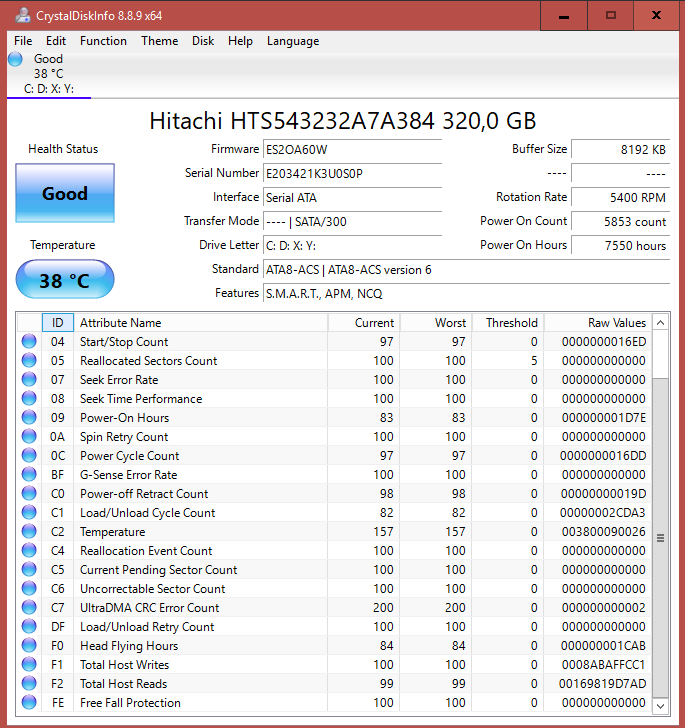This screenshot has height=728, width=685.
Task: Click the Transfer Mode field SATA/300
Action: click(x=352, y=222)
